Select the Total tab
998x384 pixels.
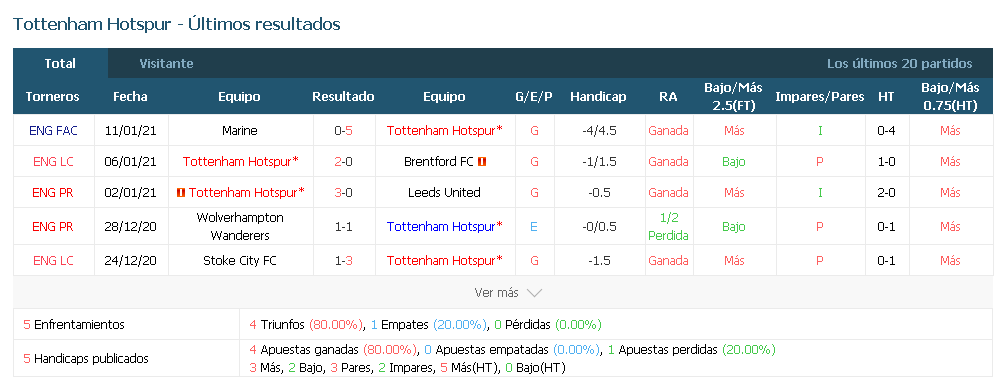60,64
